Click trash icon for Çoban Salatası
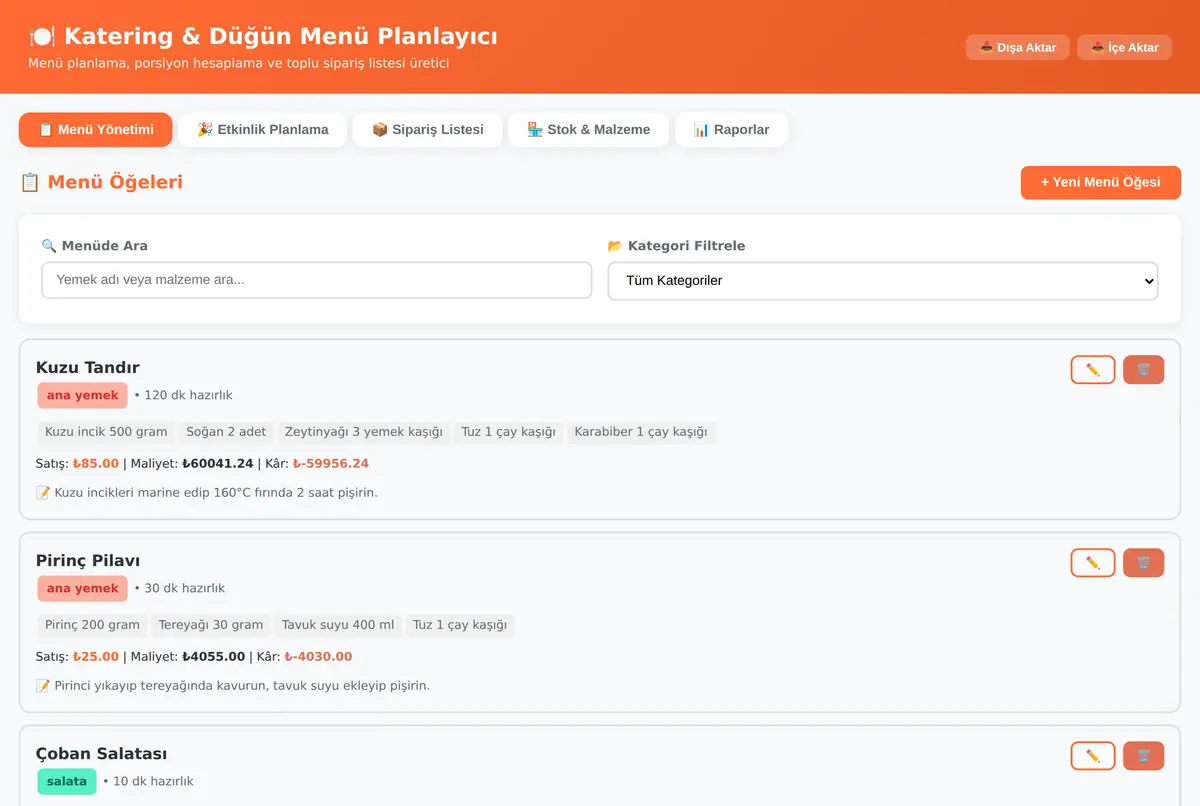 [1144, 756]
